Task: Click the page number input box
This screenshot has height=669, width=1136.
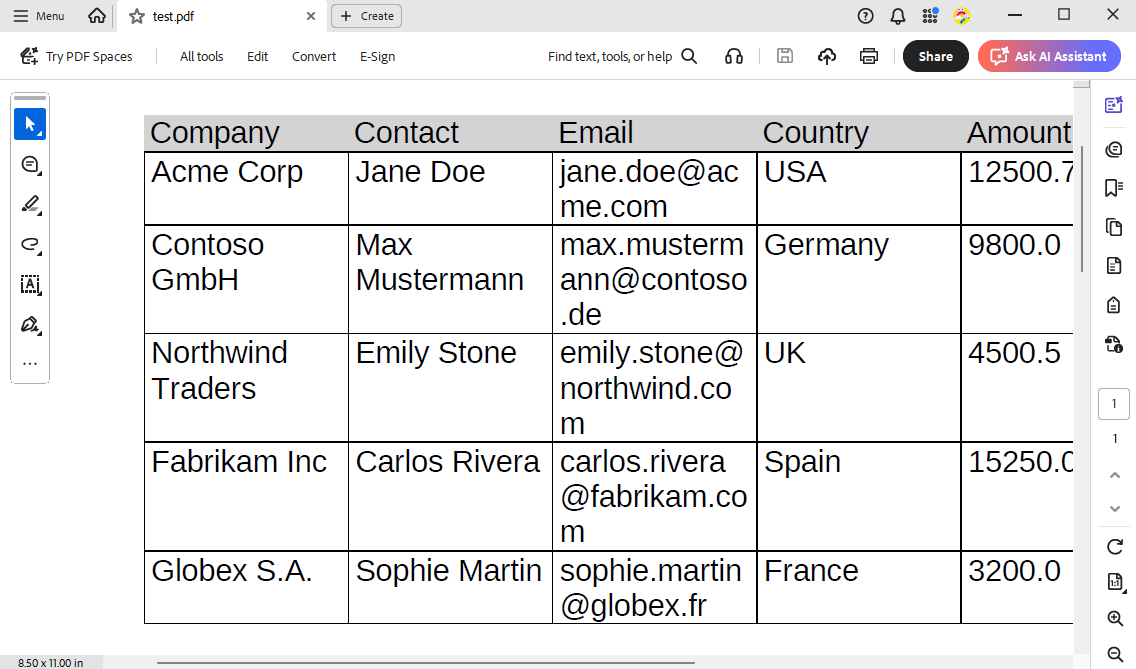Action: coord(1114,404)
